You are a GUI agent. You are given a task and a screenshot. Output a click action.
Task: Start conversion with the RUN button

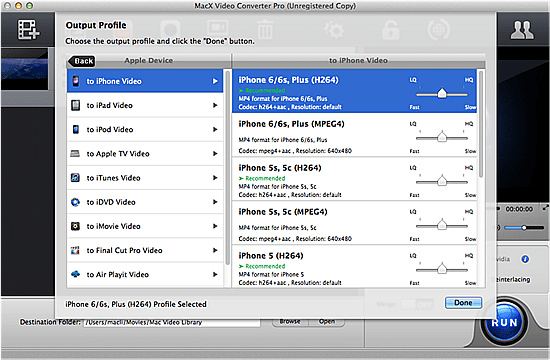point(504,322)
